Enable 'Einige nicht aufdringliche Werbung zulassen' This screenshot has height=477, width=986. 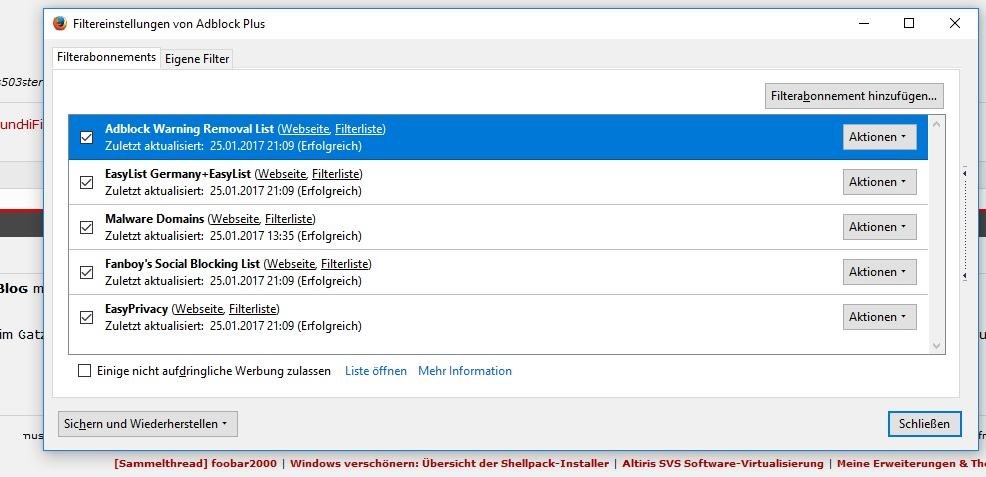tap(84, 371)
